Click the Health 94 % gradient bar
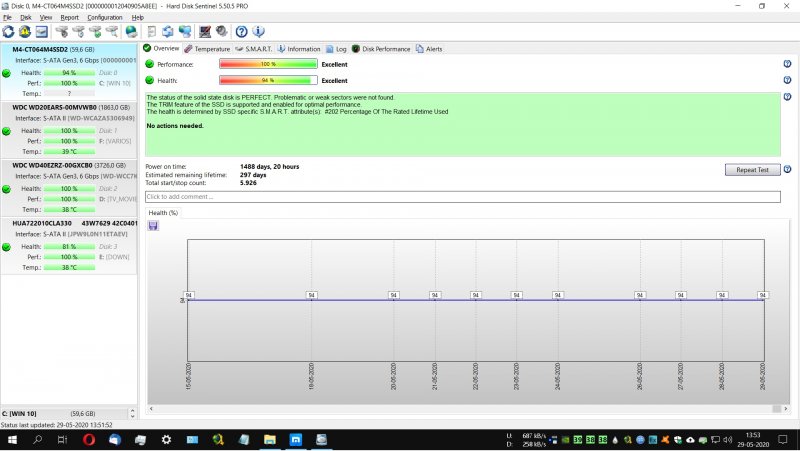800x451 pixels. (x=268, y=80)
